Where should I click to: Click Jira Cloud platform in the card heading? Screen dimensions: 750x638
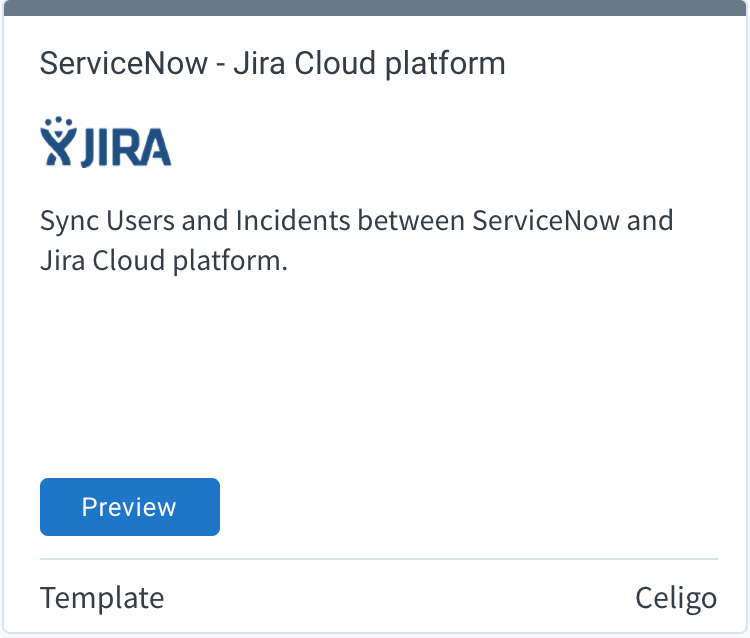[369, 64]
